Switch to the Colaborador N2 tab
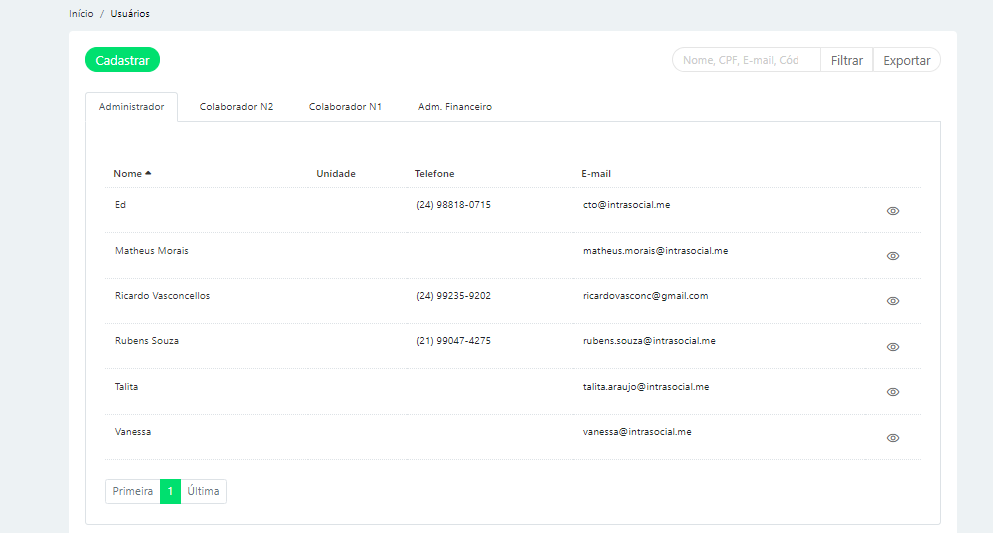The image size is (993, 533). coord(236,107)
